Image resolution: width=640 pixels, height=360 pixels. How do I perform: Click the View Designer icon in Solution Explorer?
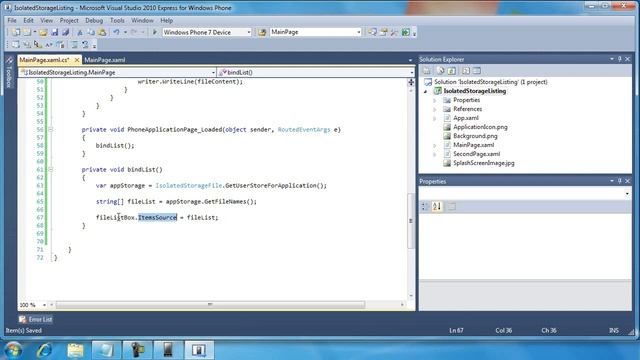pos(476,71)
